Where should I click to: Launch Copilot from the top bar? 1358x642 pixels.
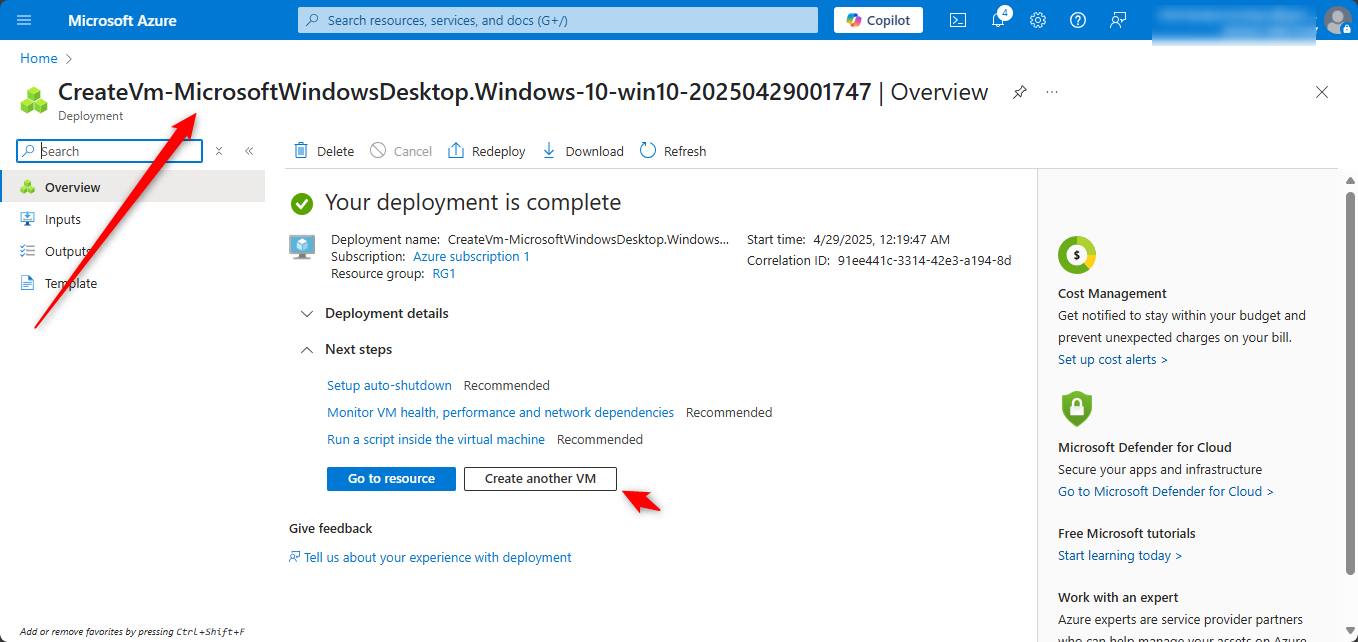(x=878, y=20)
